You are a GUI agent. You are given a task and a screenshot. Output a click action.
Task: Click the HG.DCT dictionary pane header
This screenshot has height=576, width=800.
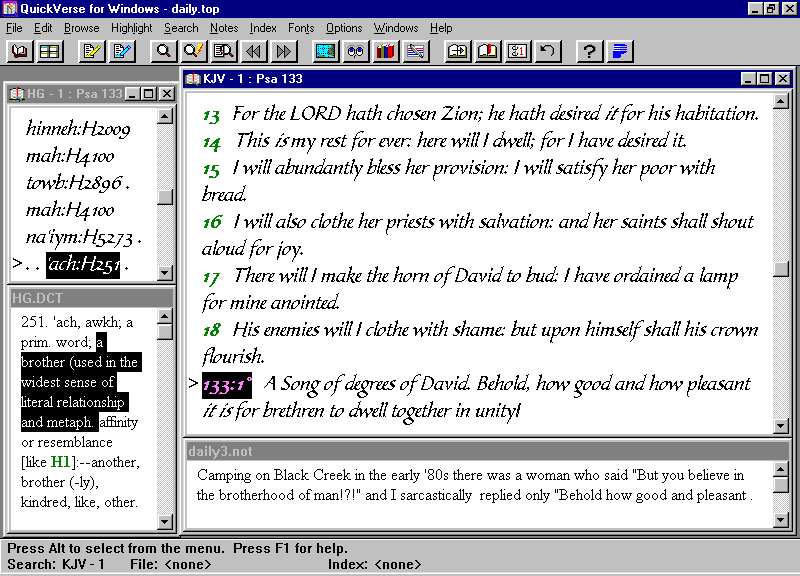[92, 298]
